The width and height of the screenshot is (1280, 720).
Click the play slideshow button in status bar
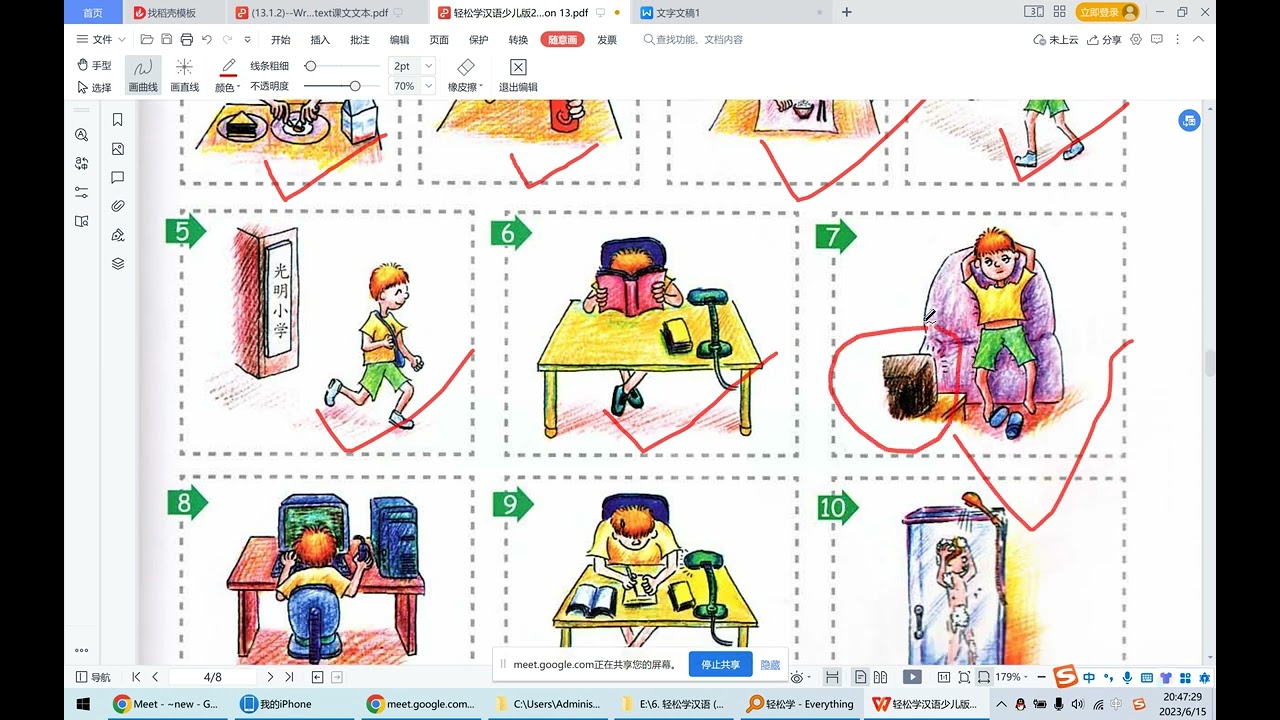tap(912, 677)
